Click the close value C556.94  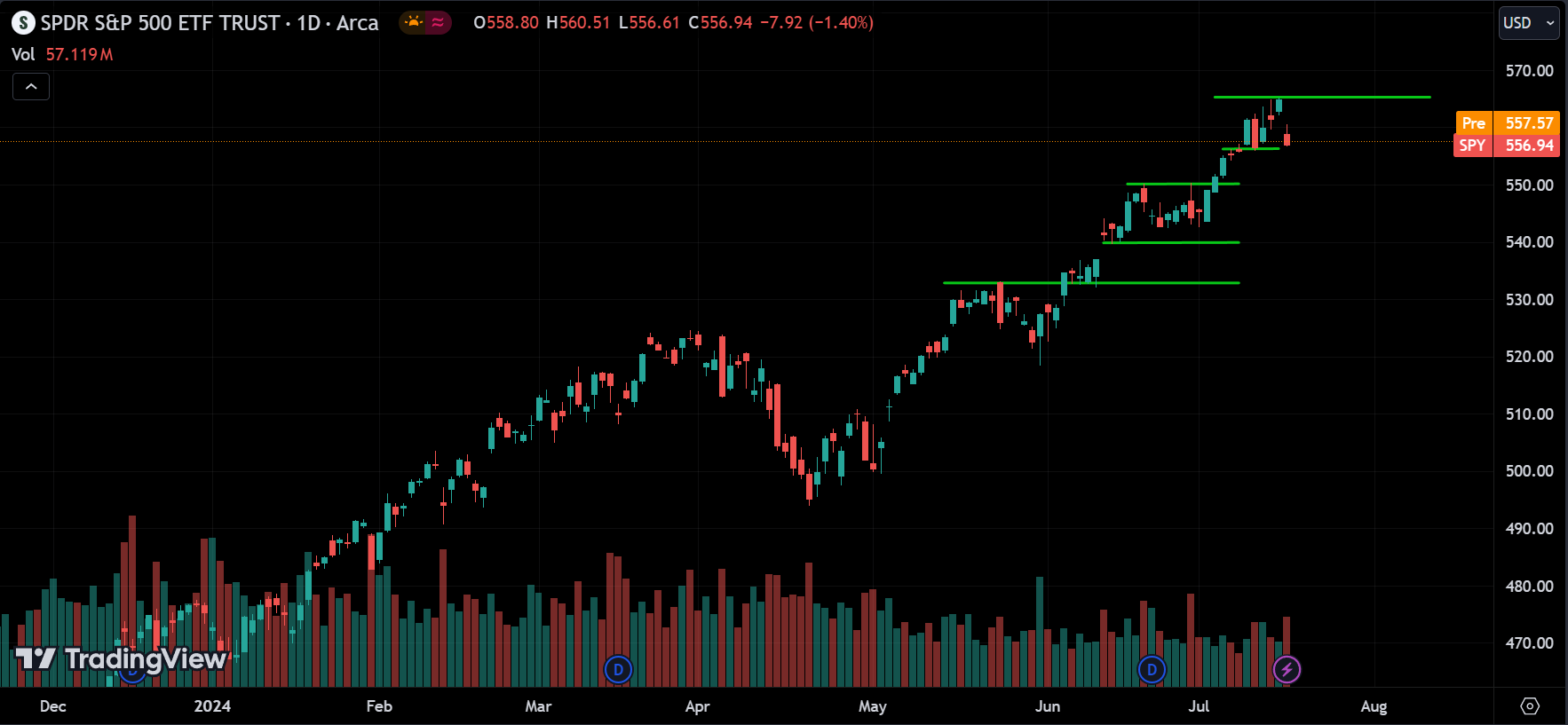(x=720, y=22)
